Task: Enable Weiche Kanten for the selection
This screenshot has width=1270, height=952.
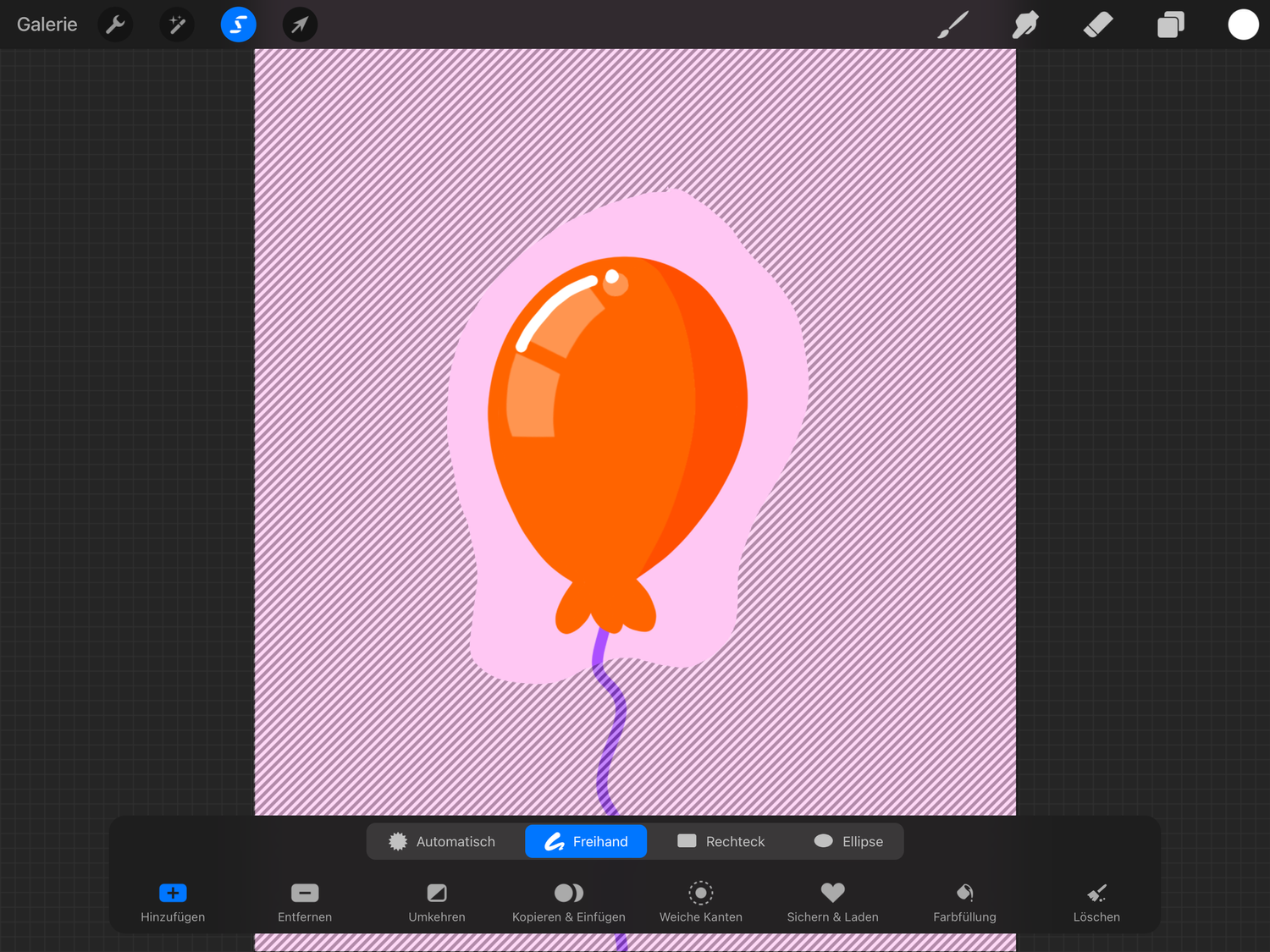Action: click(700, 900)
